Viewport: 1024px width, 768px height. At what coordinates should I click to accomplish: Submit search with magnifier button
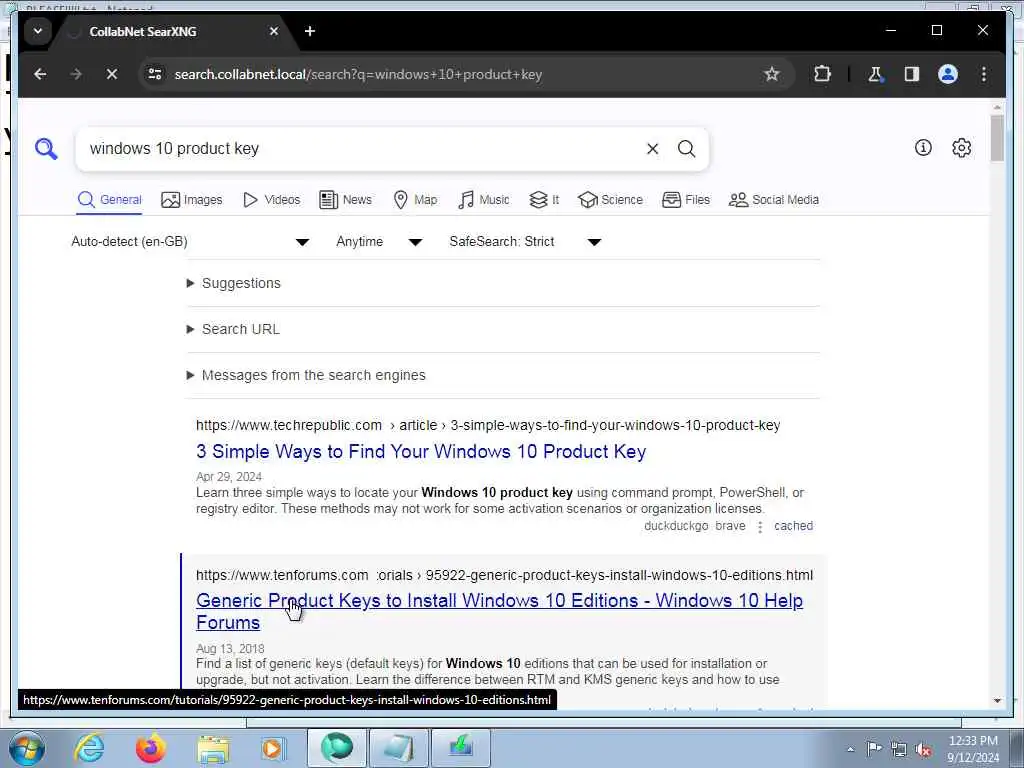686,149
